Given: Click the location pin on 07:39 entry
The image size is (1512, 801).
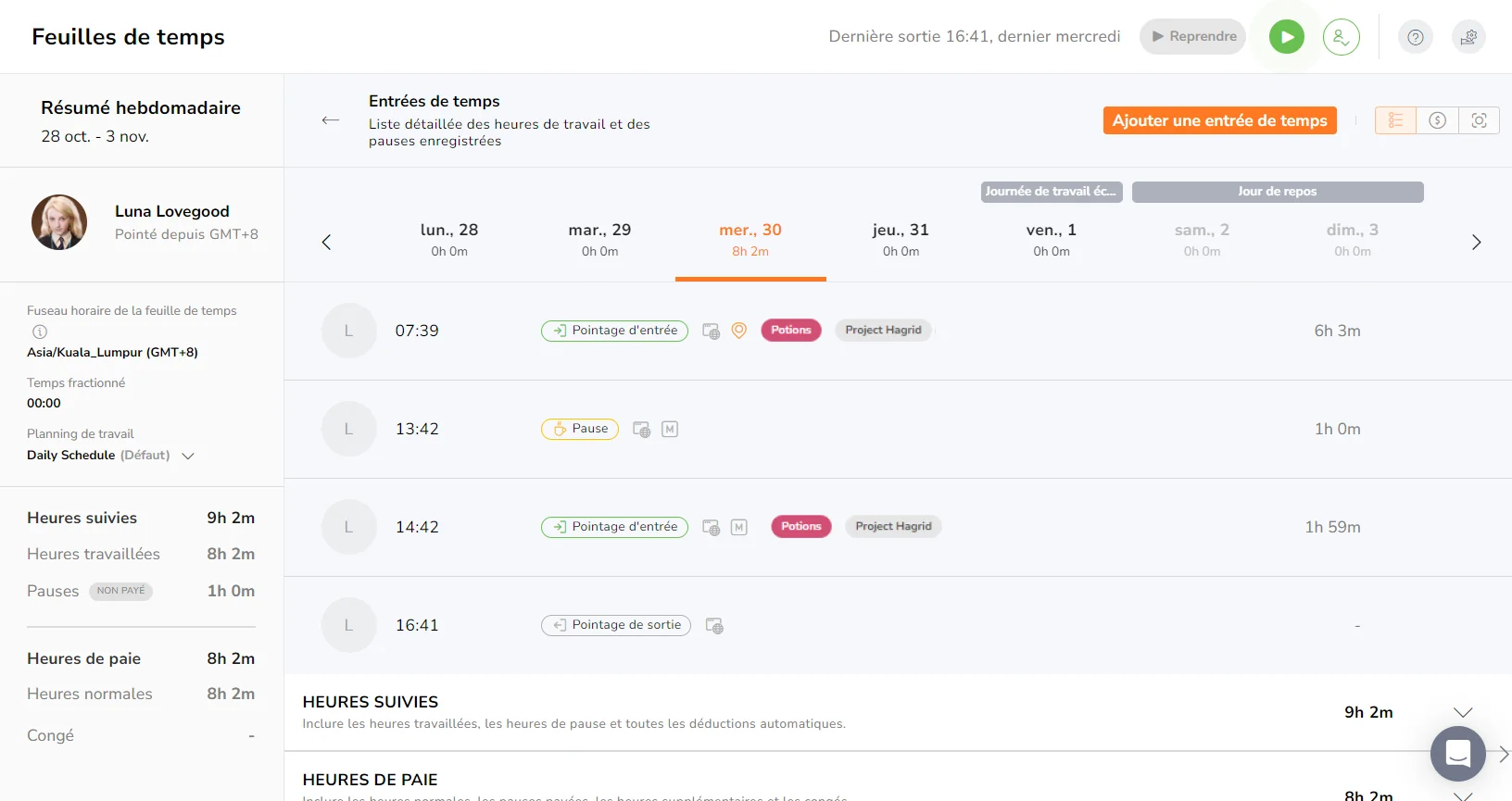Looking at the screenshot, I should coord(739,331).
